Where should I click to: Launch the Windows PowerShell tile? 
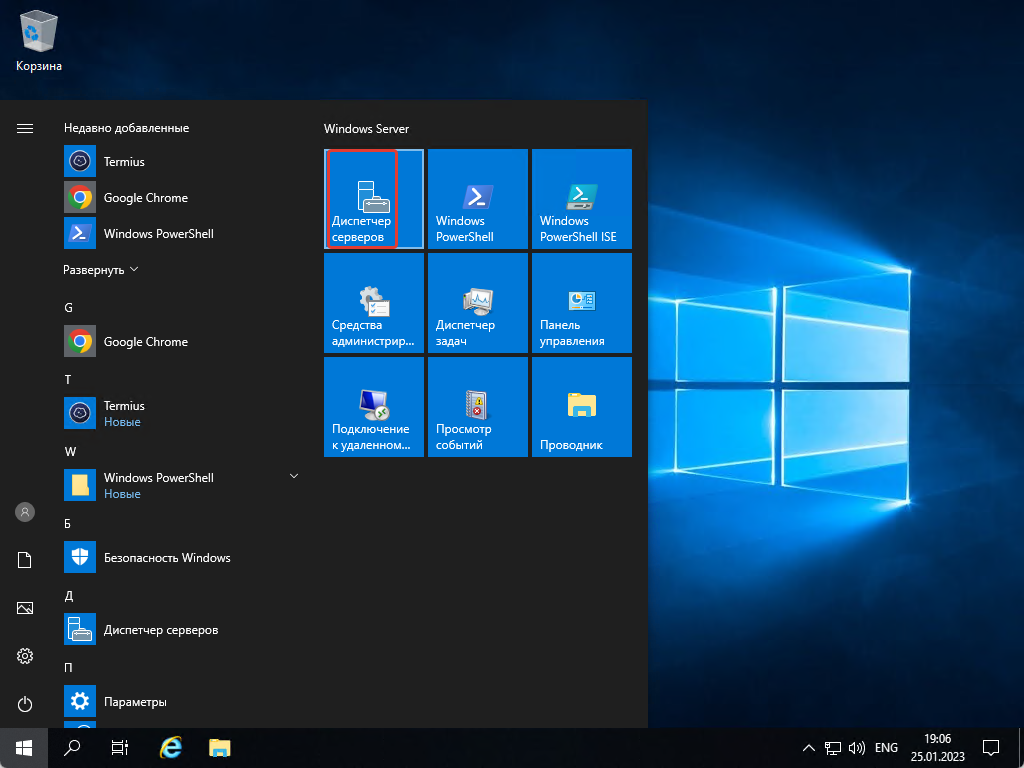(477, 199)
